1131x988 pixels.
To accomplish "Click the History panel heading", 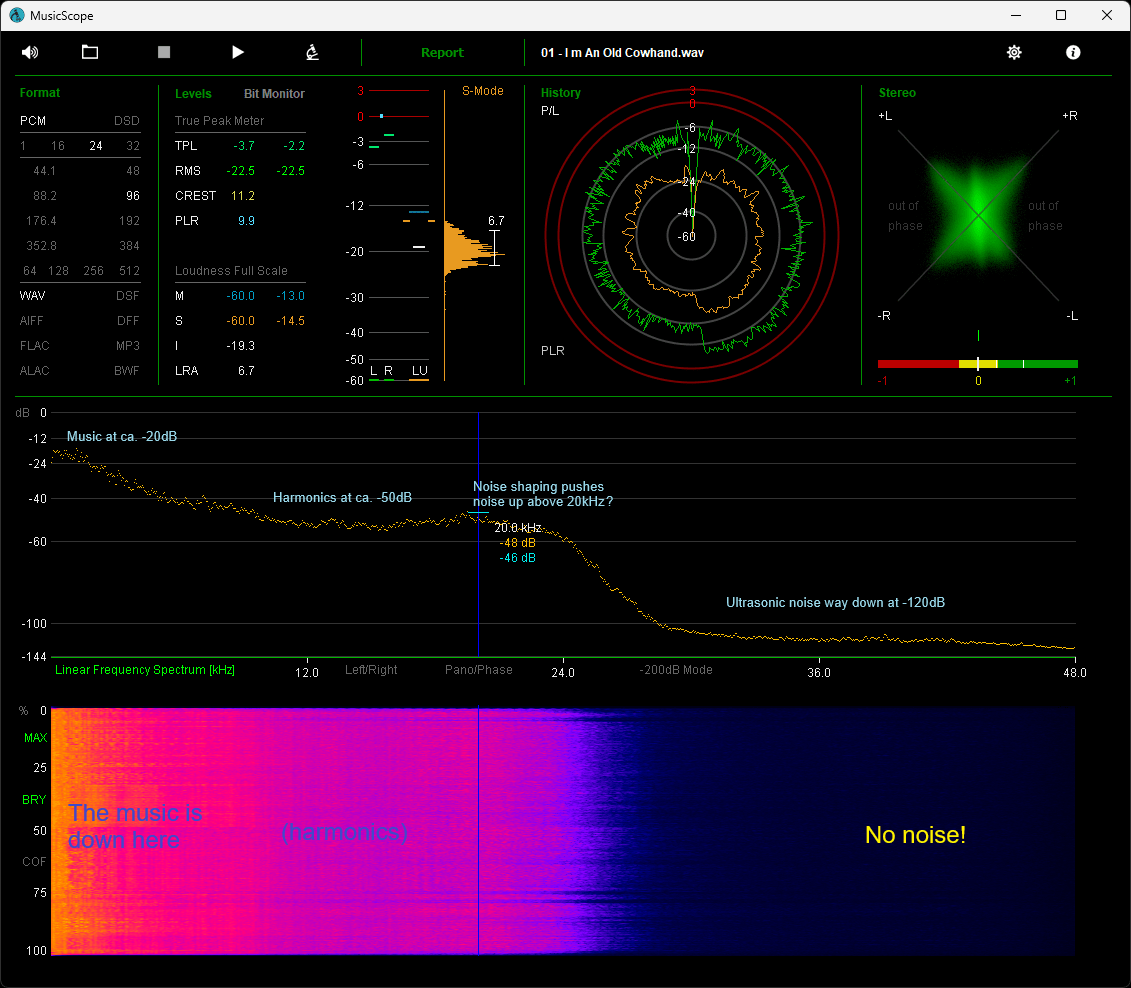I will point(560,93).
